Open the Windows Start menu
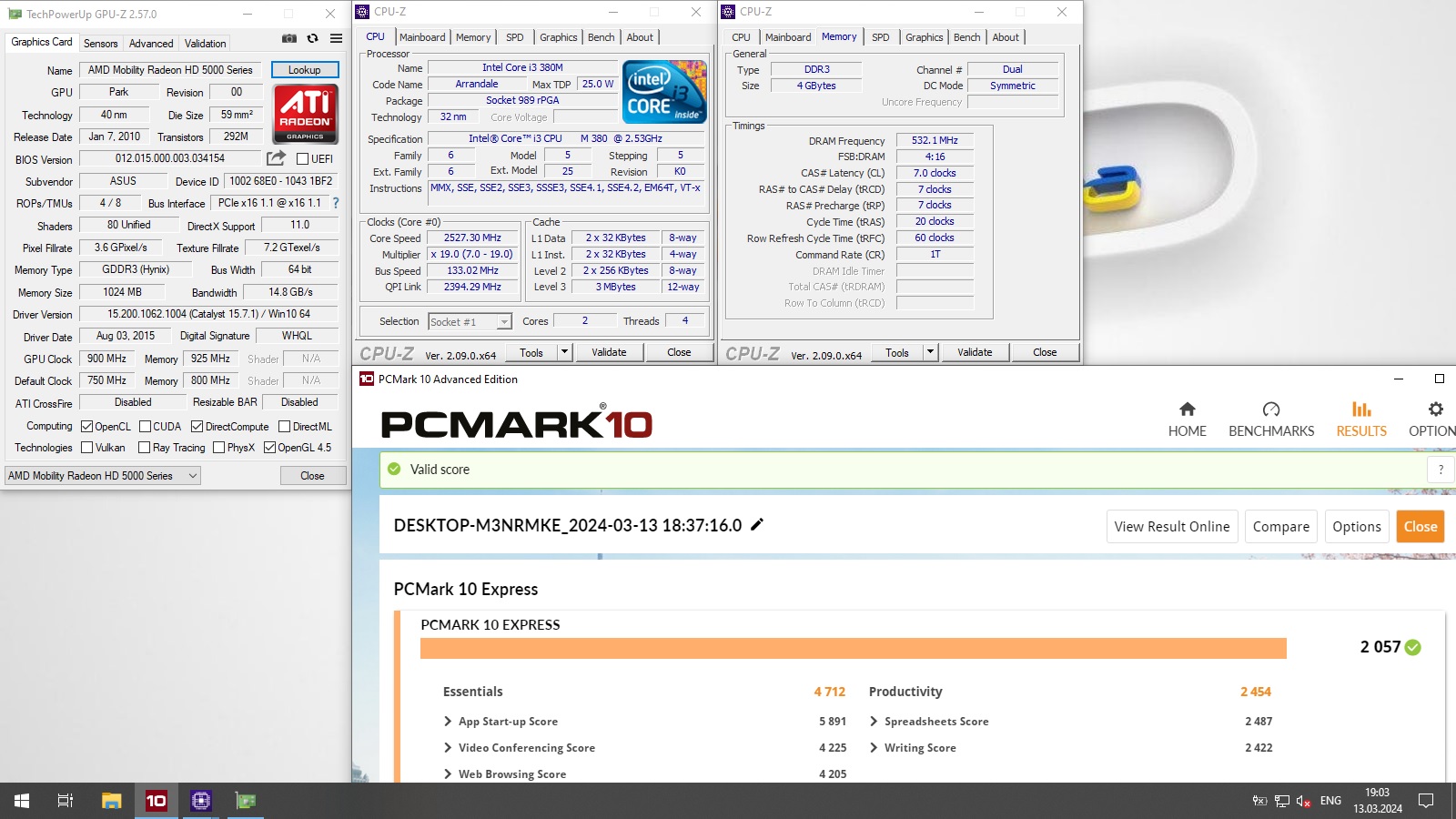The height and width of the screenshot is (819, 1456). click(x=22, y=801)
